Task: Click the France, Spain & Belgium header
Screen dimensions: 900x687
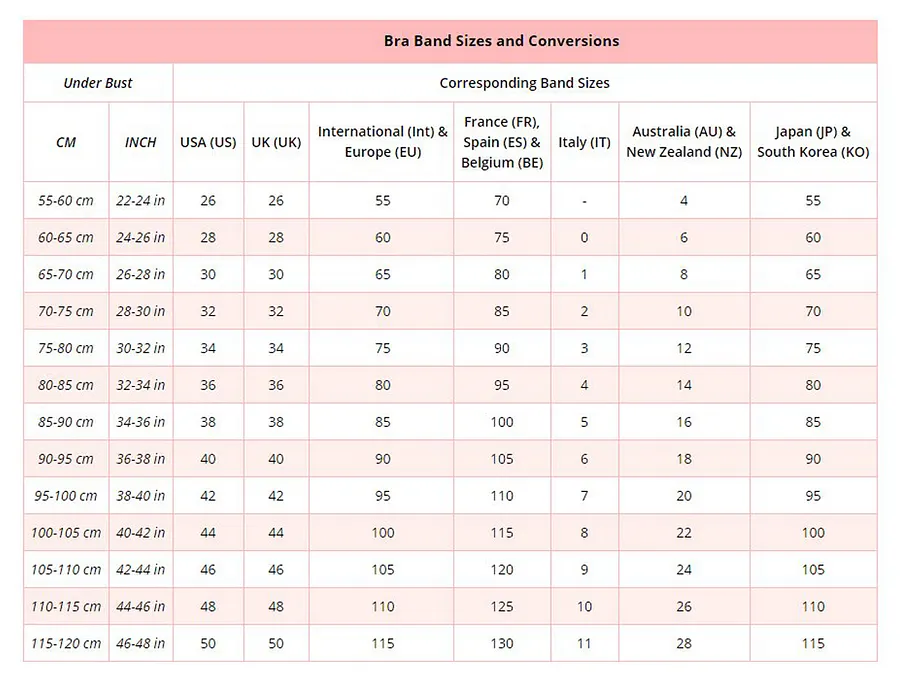Action: coord(502,142)
